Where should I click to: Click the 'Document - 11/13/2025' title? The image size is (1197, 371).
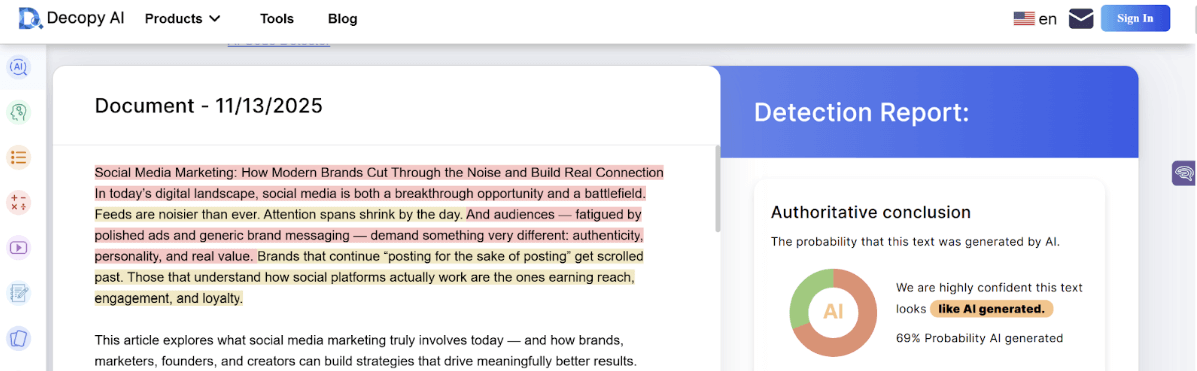(208, 105)
